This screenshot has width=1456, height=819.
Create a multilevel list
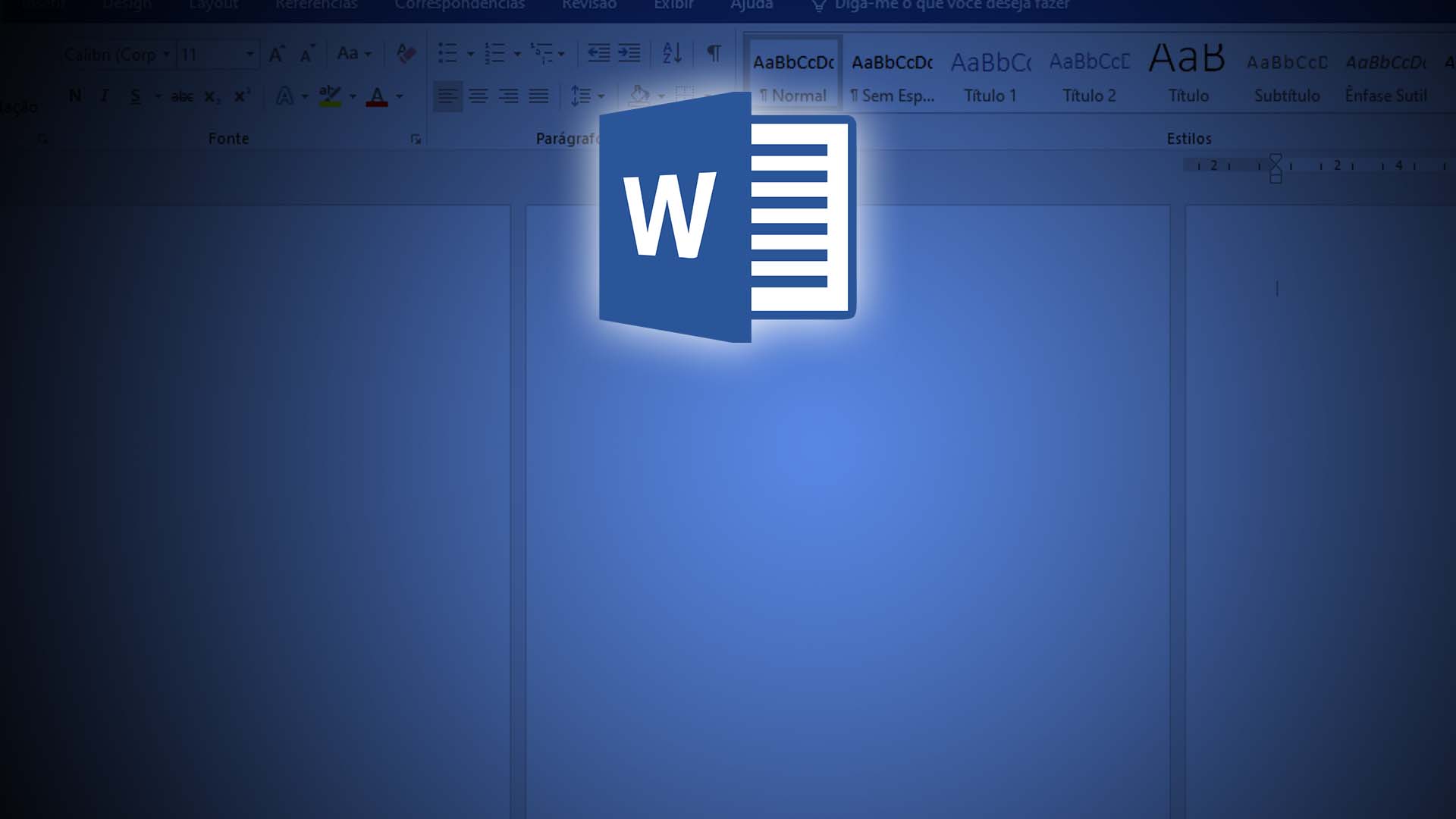(542, 53)
